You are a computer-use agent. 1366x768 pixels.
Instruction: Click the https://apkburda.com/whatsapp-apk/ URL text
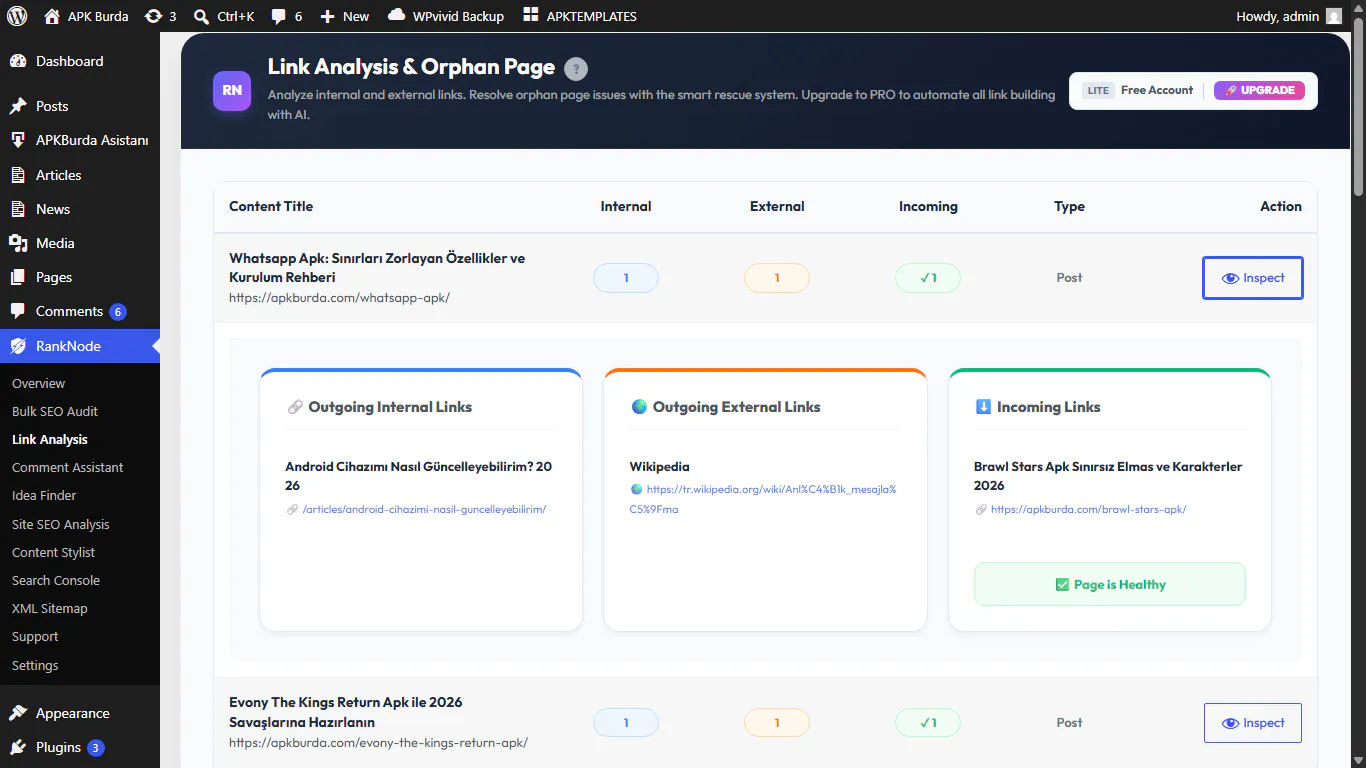point(339,297)
